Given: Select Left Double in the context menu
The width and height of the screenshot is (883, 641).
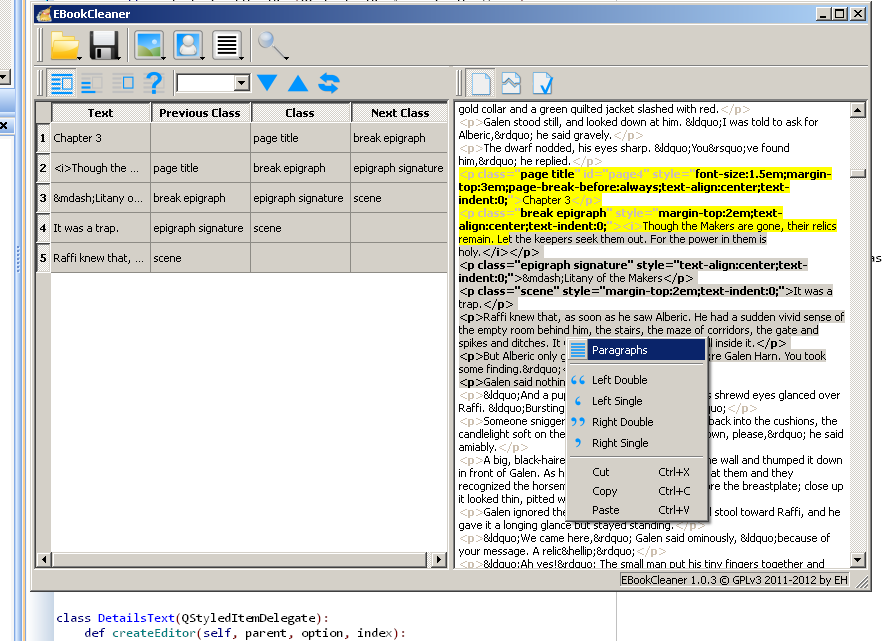Looking at the screenshot, I should coord(619,380).
